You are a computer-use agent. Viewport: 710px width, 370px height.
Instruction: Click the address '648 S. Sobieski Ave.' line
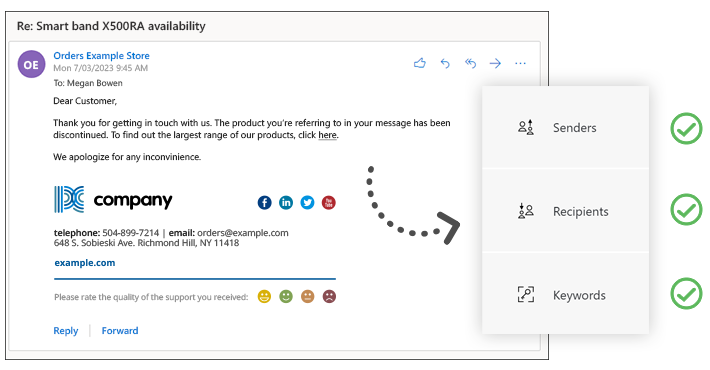click(x=146, y=243)
